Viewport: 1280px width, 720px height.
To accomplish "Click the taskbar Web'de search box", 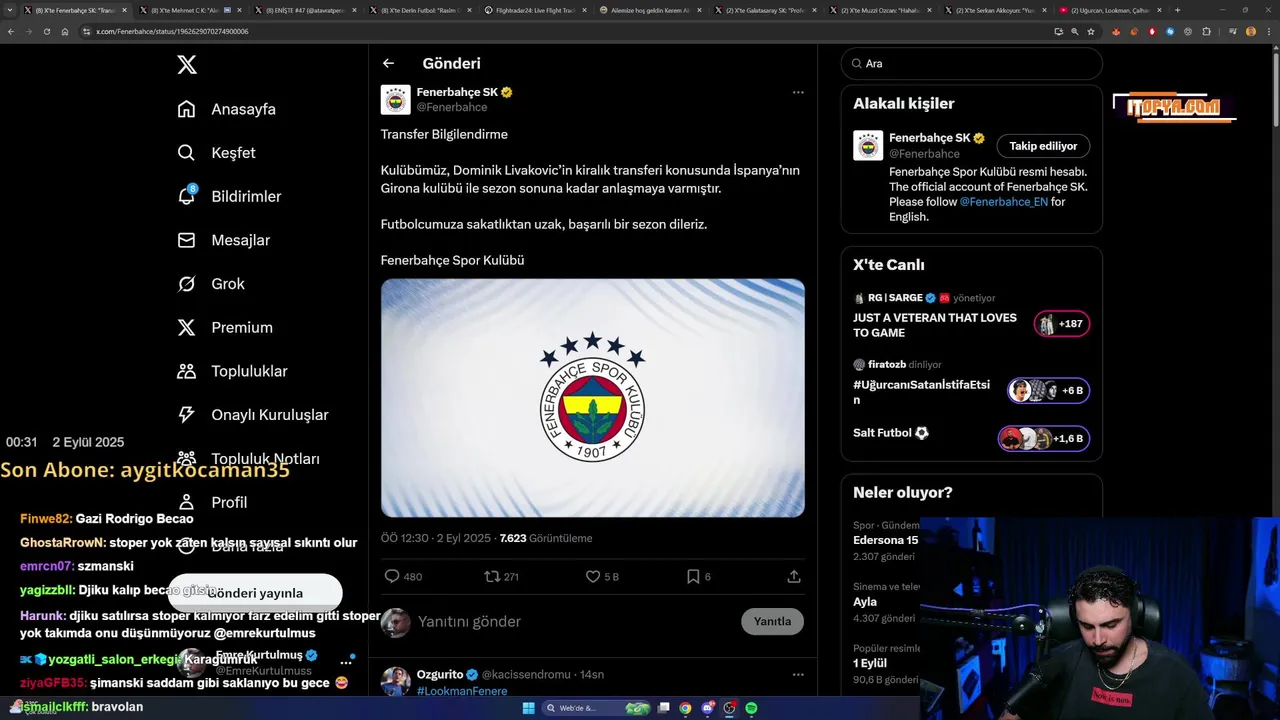I will [x=598, y=708].
